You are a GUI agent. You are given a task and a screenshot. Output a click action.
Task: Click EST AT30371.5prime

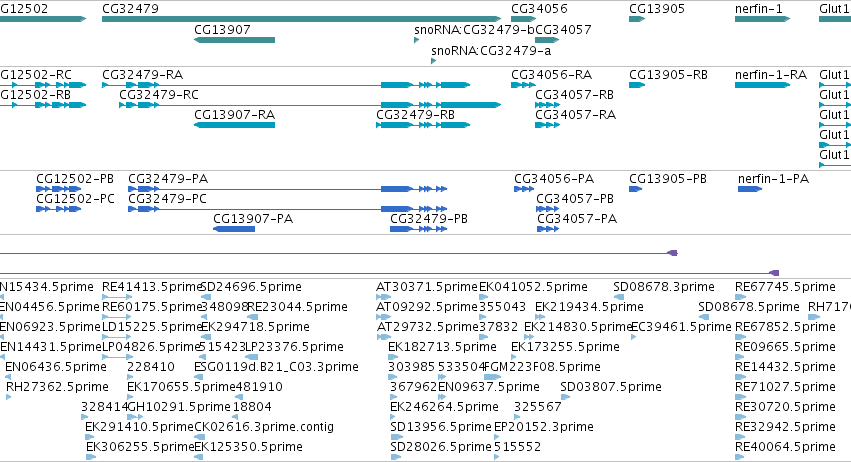tap(427, 287)
